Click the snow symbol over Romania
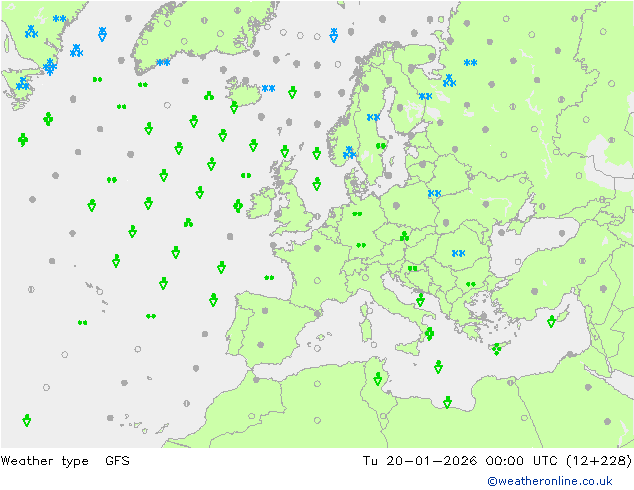The height and width of the screenshot is (490, 634). point(458,253)
